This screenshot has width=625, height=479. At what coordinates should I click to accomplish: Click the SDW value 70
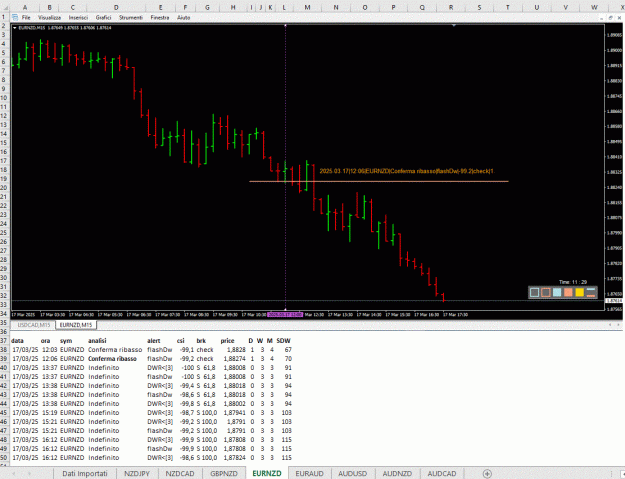(x=288, y=359)
